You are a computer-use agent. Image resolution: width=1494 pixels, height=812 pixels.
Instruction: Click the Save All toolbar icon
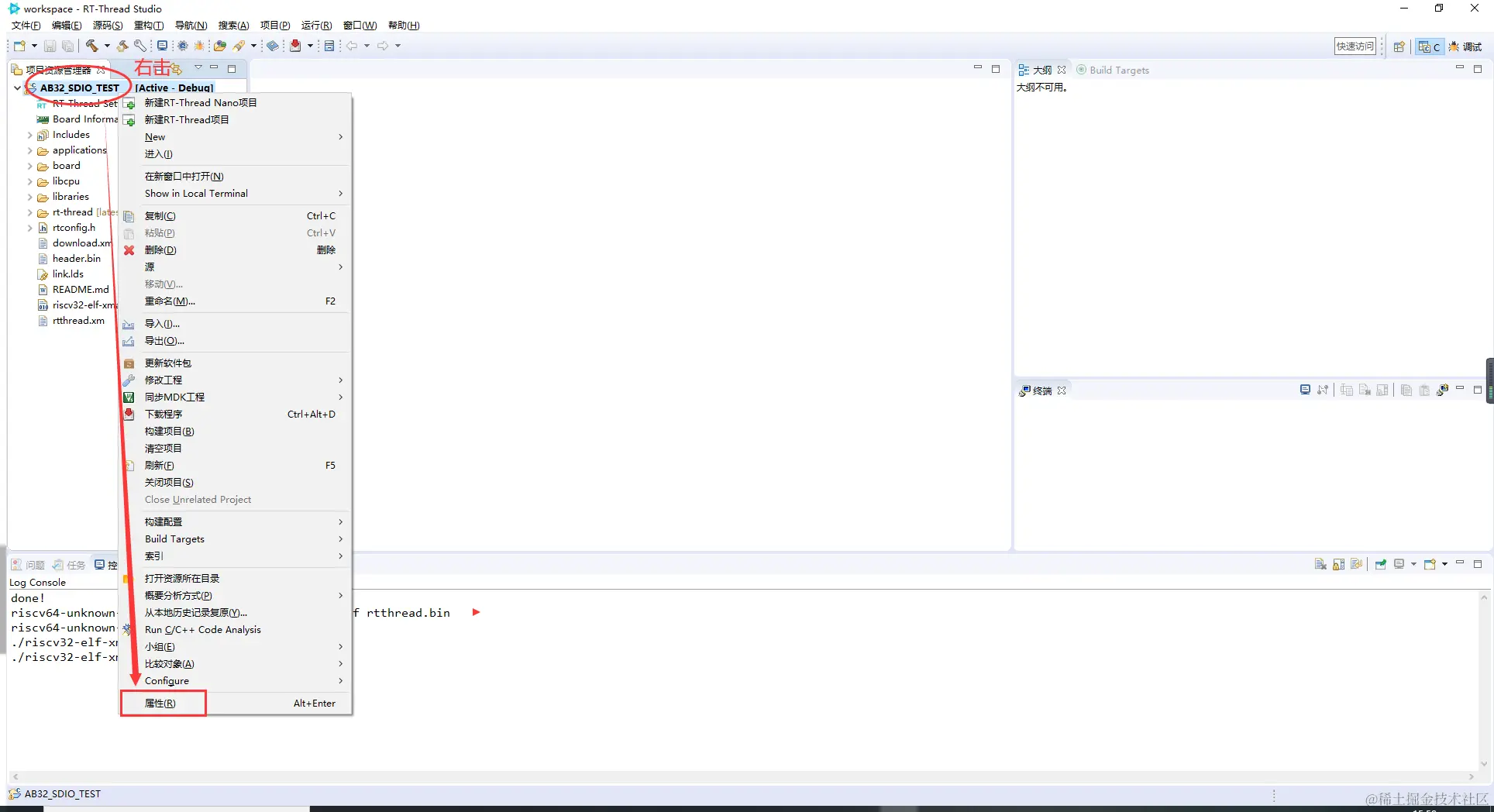pyautogui.click(x=68, y=46)
